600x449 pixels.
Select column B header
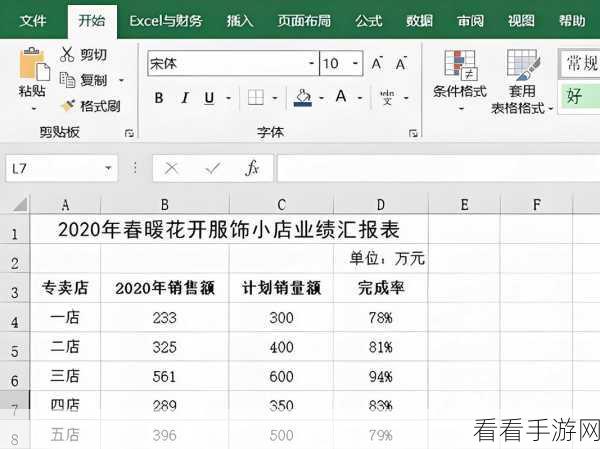pos(165,205)
